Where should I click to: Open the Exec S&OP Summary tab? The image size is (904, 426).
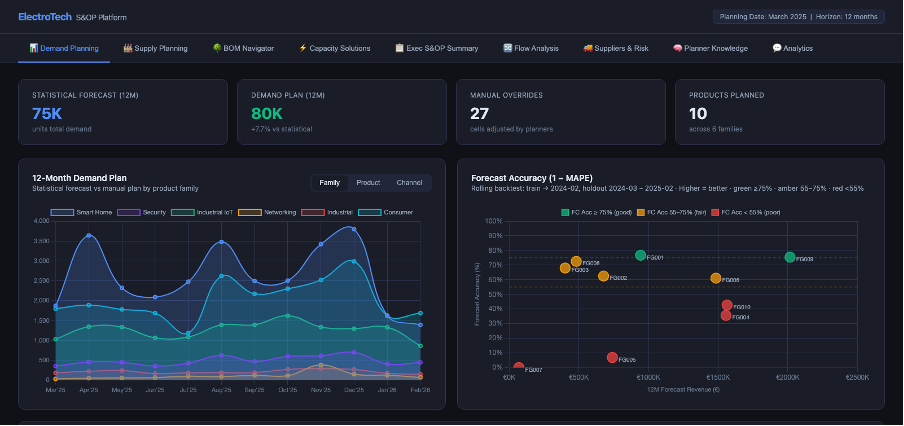coord(436,48)
